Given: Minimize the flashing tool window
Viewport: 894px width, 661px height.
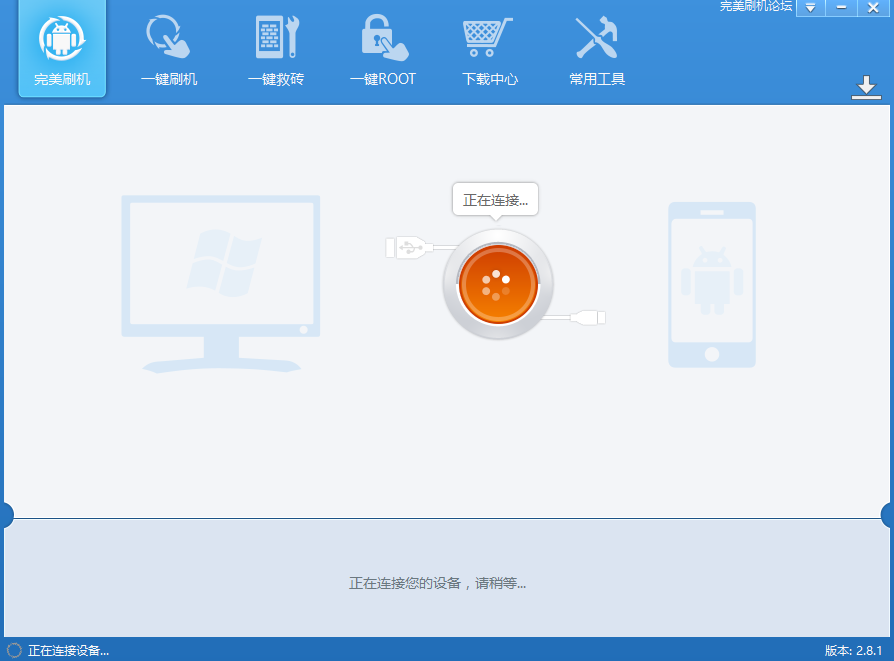Looking at the screenshot, I should 842,7.
